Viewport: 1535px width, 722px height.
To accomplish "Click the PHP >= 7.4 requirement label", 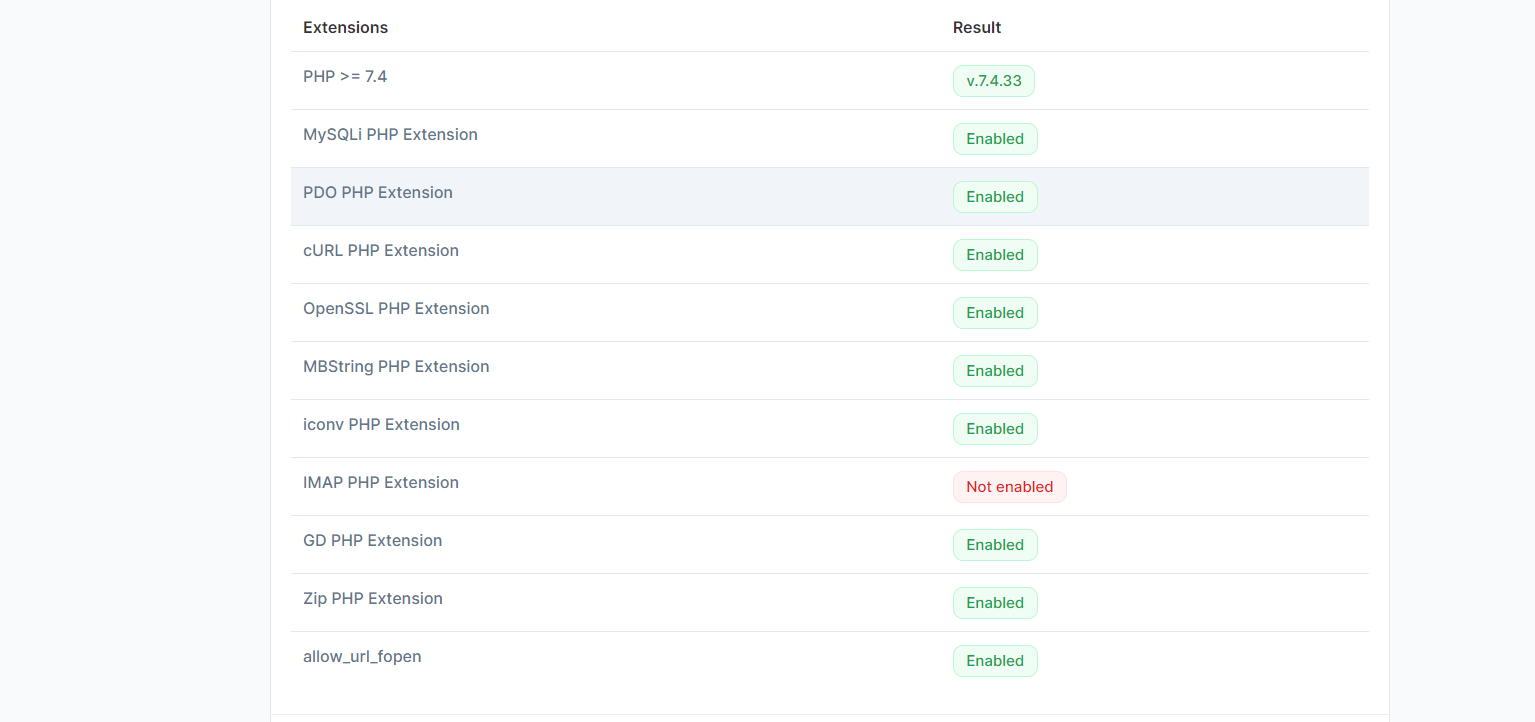I will click(345, 76).
